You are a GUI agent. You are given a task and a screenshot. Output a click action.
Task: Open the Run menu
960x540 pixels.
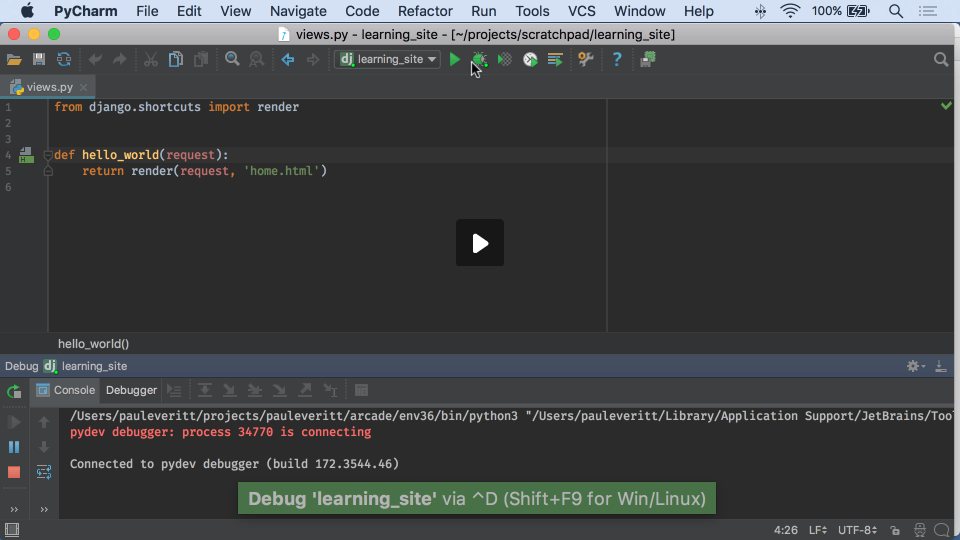(x=484, y=11)
